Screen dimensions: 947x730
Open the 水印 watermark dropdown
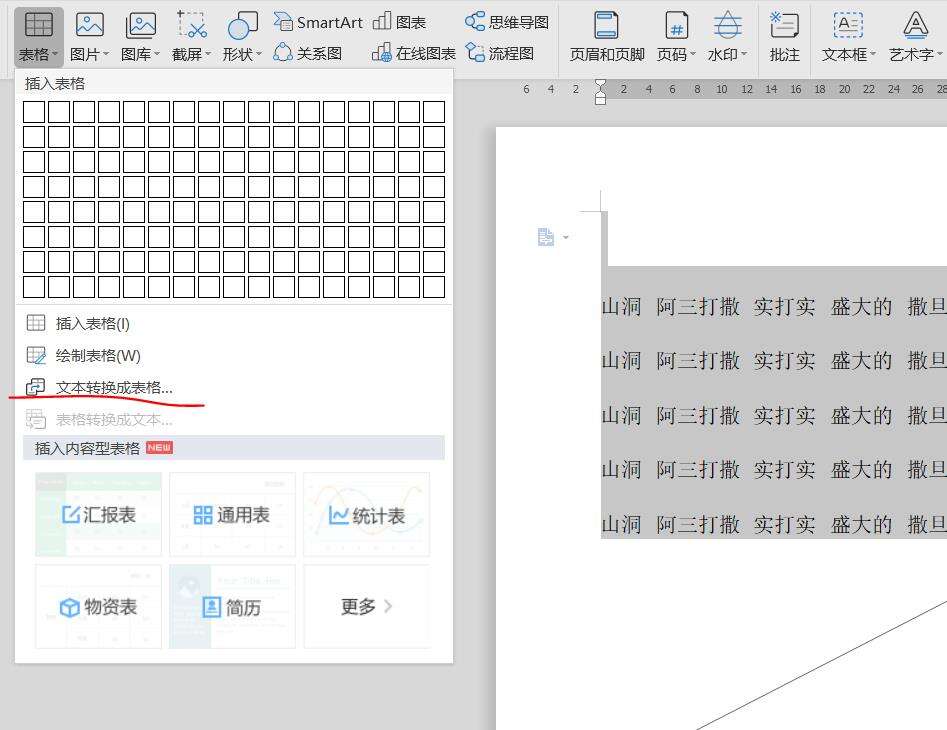point(727,55)
